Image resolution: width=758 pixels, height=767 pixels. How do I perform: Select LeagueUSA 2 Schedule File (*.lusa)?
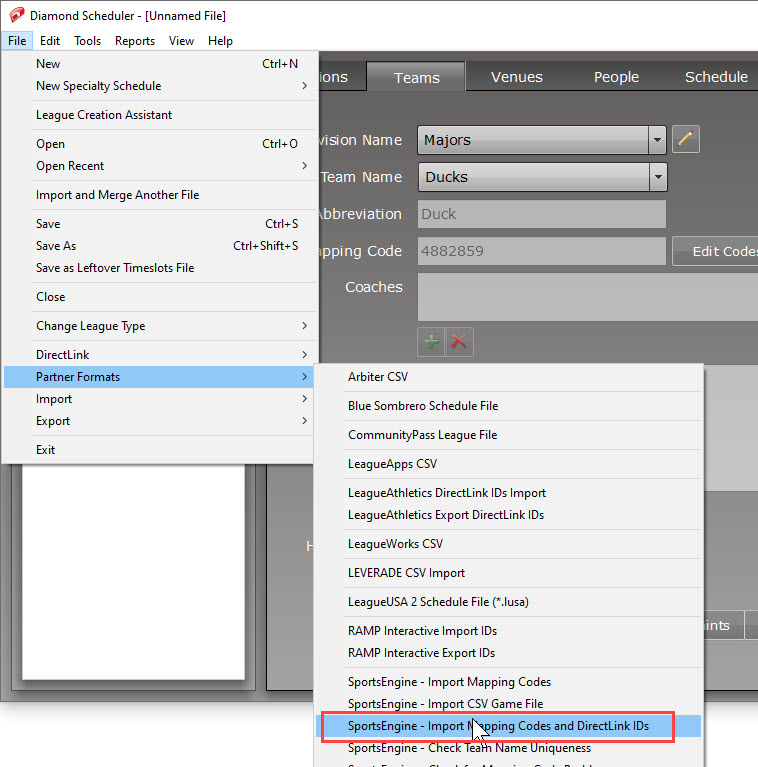coord(509,602)
